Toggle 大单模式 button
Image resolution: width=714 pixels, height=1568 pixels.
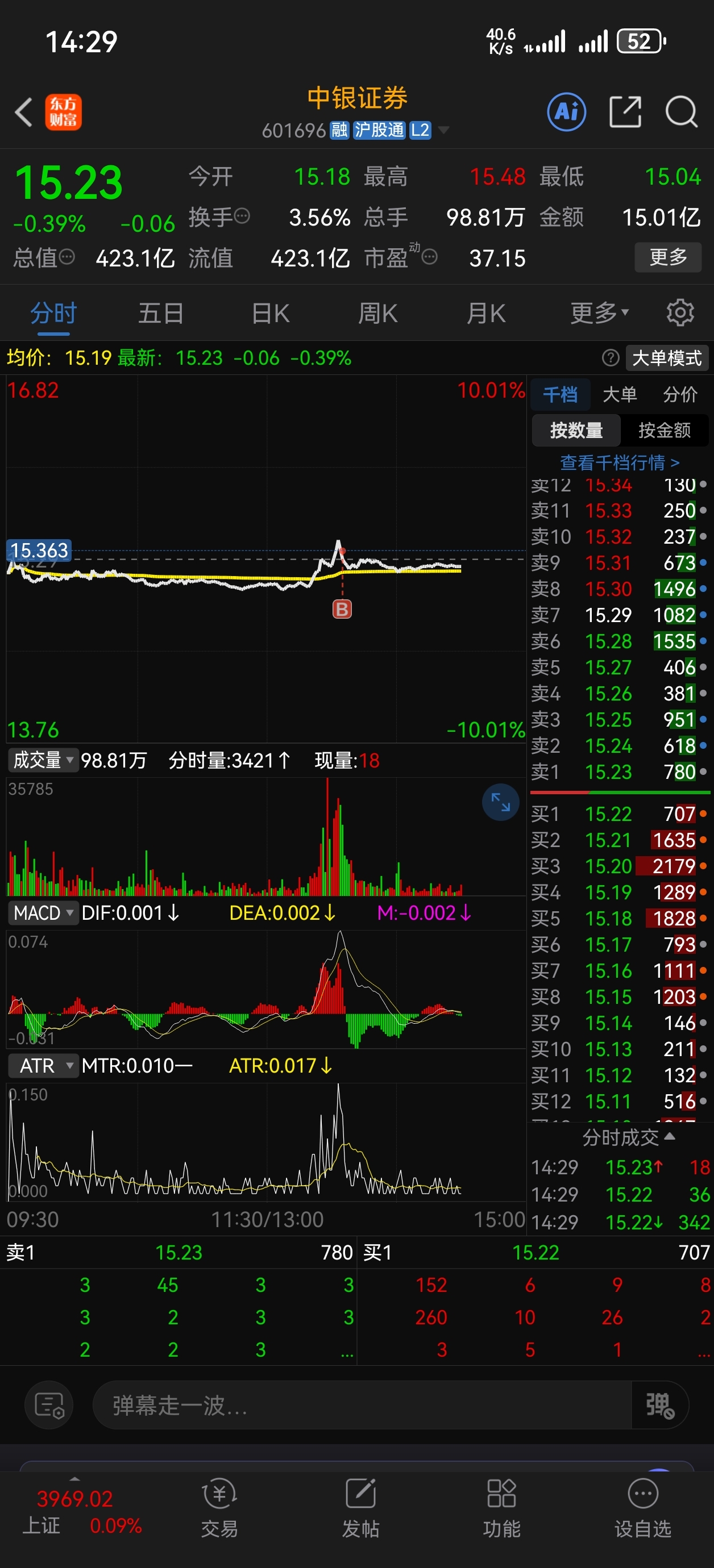(667, 358)
